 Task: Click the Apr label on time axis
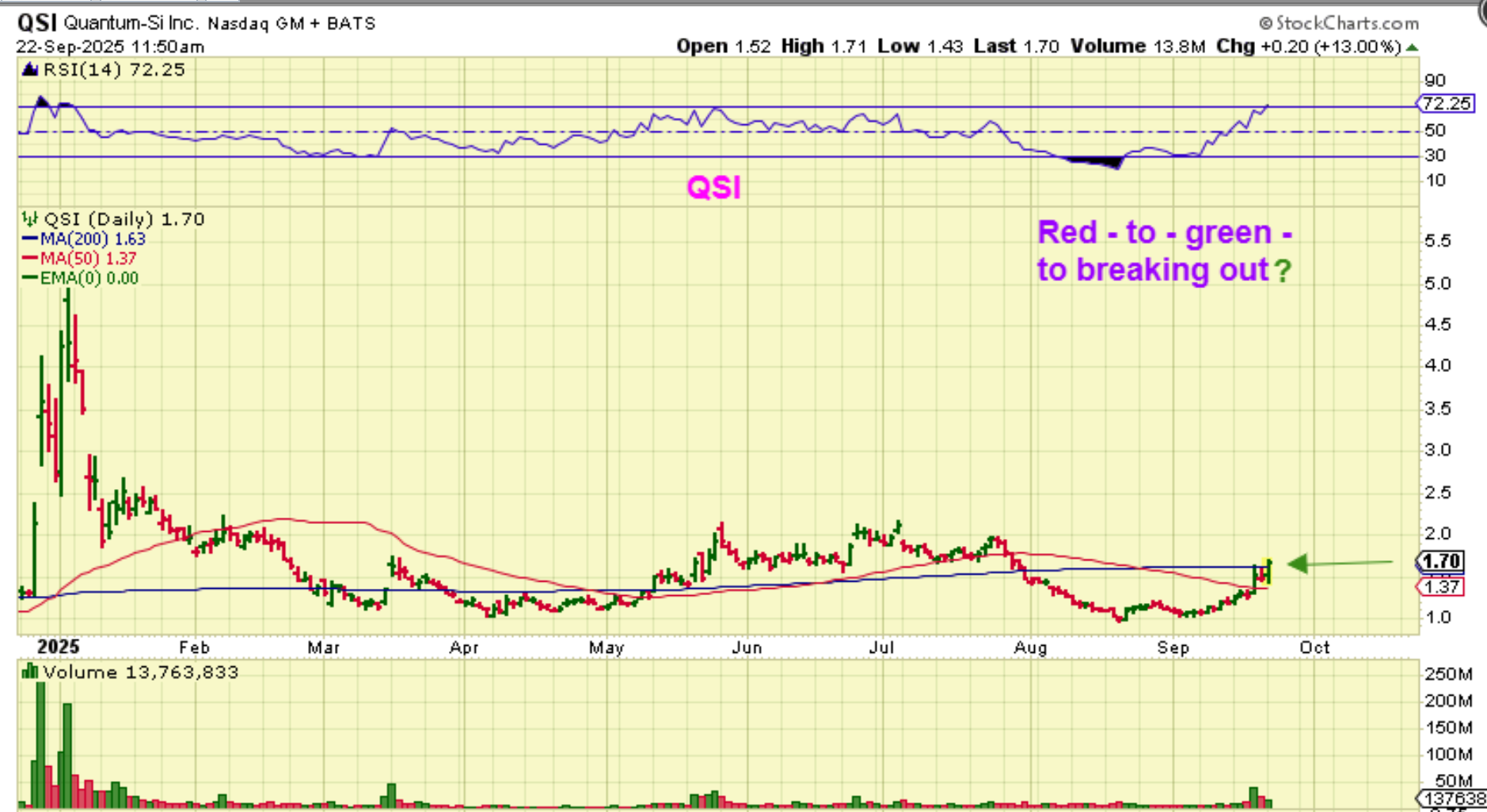[464, 647]
